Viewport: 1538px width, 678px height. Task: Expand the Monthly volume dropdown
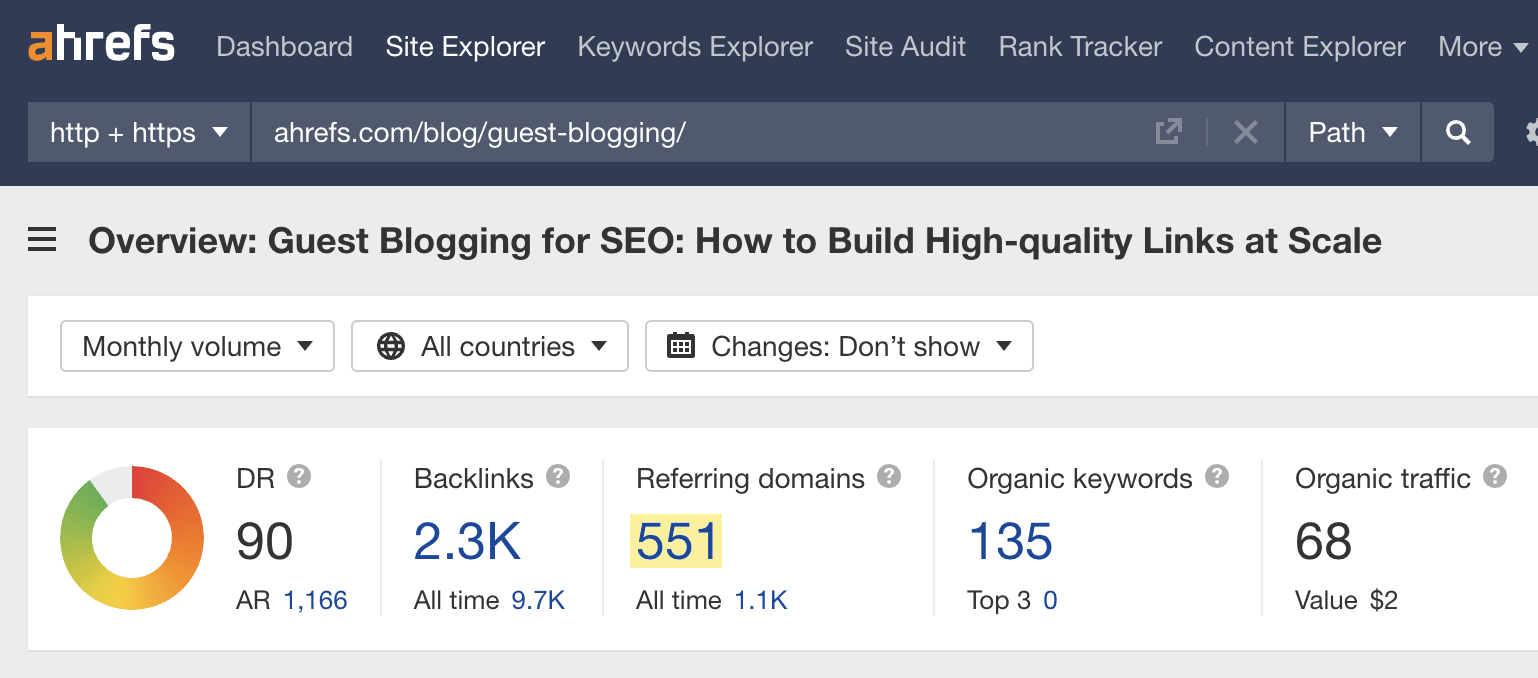tap(198, 346)
